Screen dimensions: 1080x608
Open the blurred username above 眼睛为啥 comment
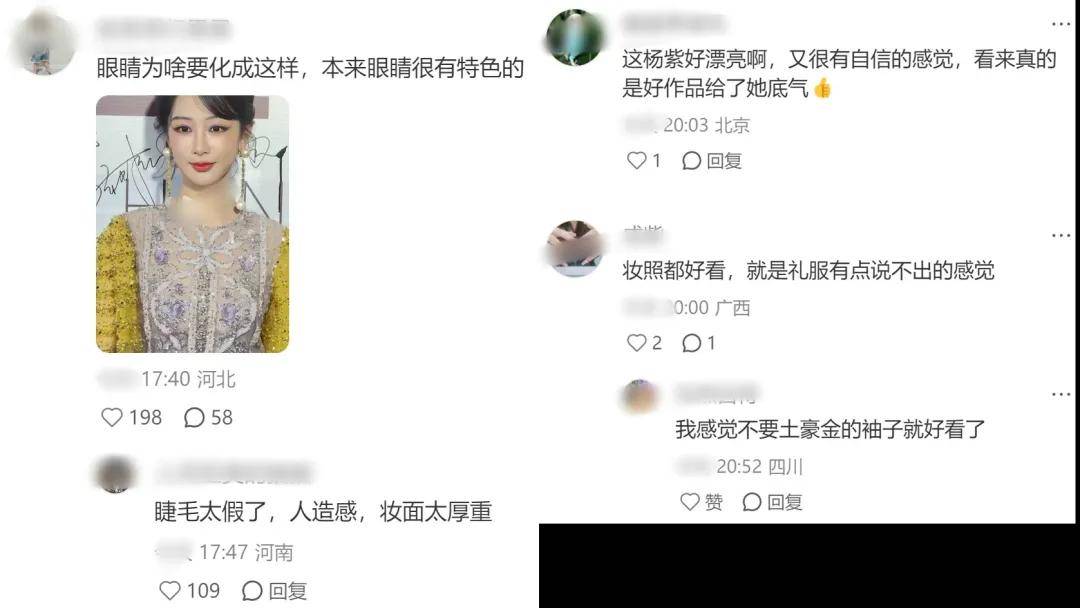163,29
